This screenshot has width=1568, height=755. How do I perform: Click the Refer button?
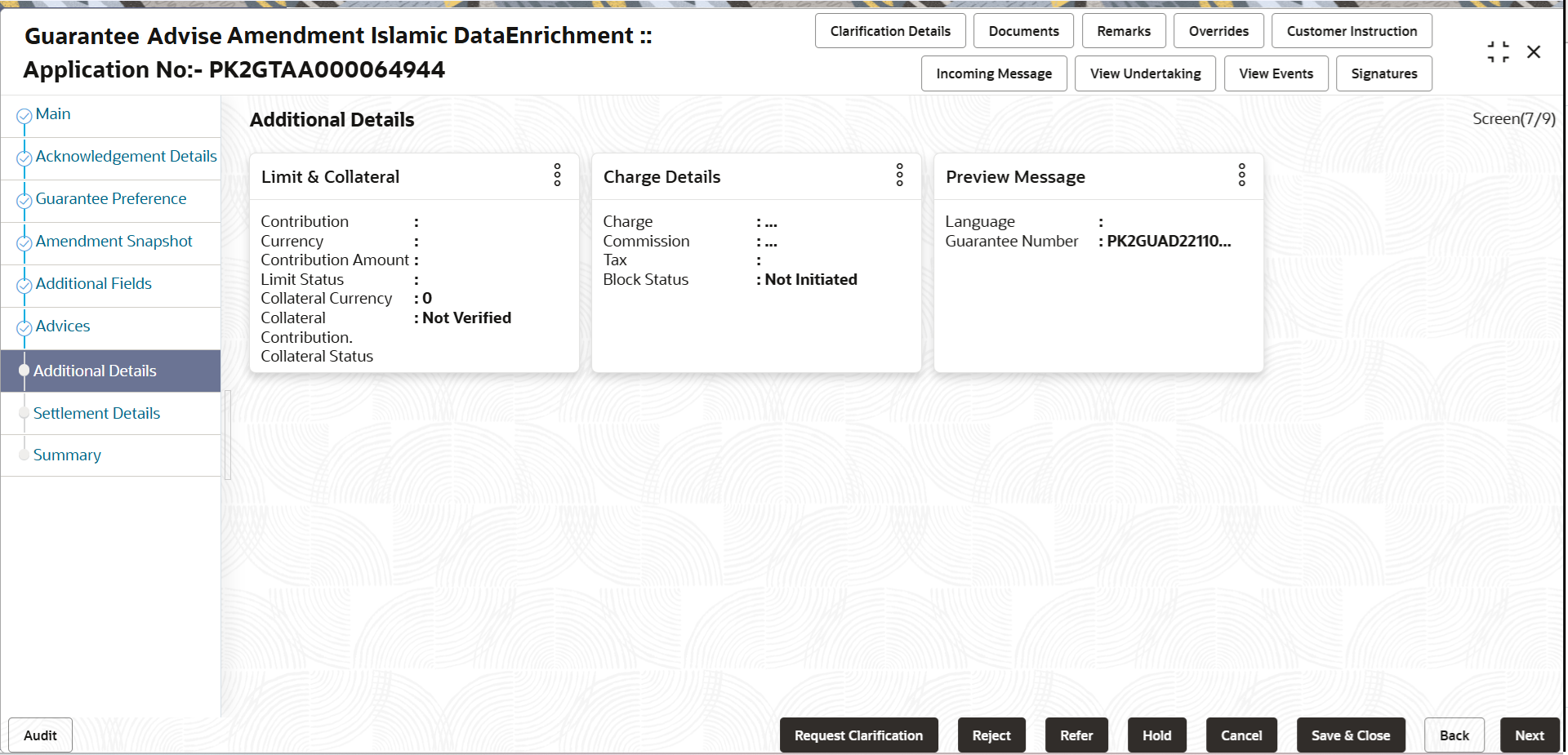(1076, 735)
